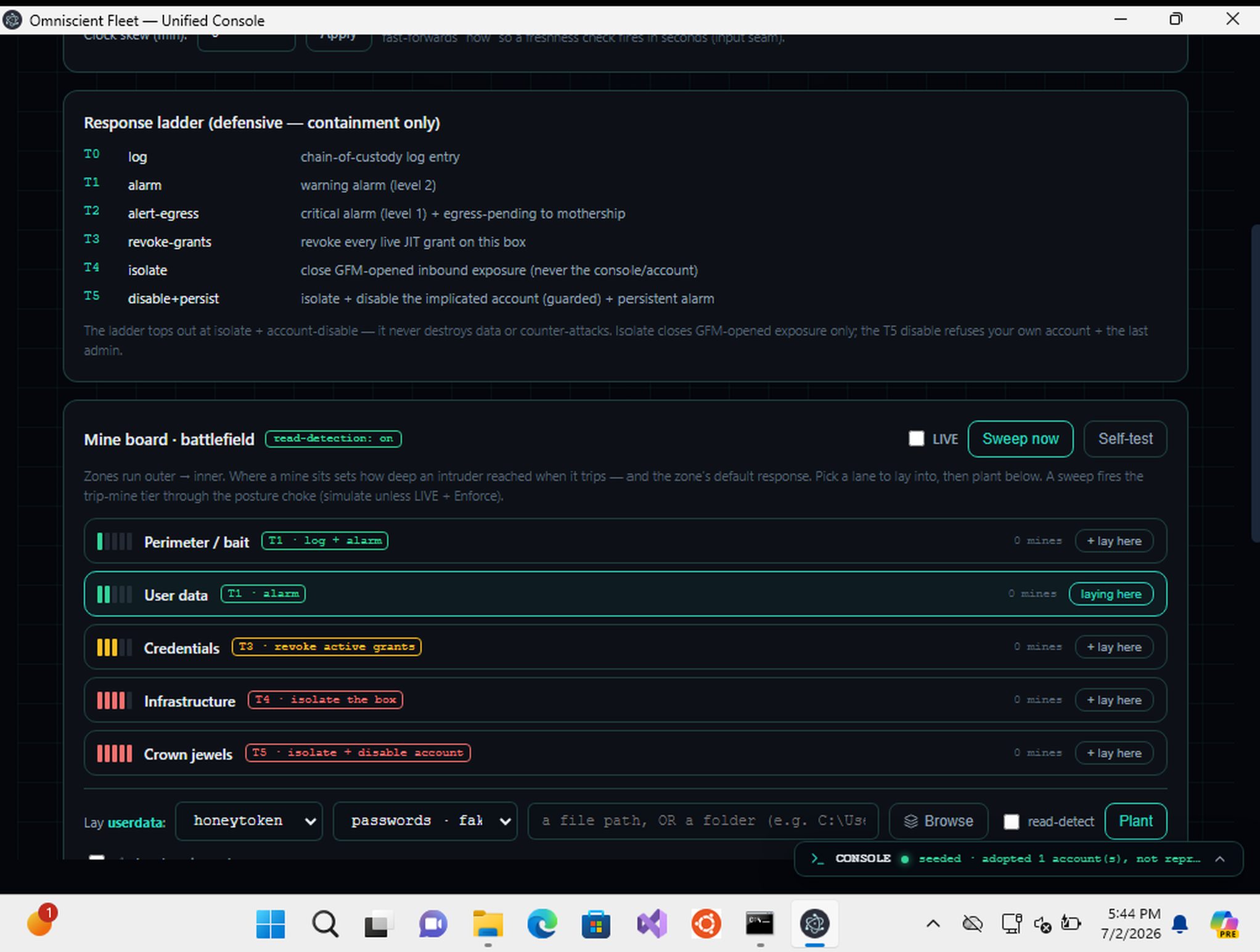Select the Credentials lane row
Screen dimensions: 1260x952
pyautogui.click(x=625, y=647)
